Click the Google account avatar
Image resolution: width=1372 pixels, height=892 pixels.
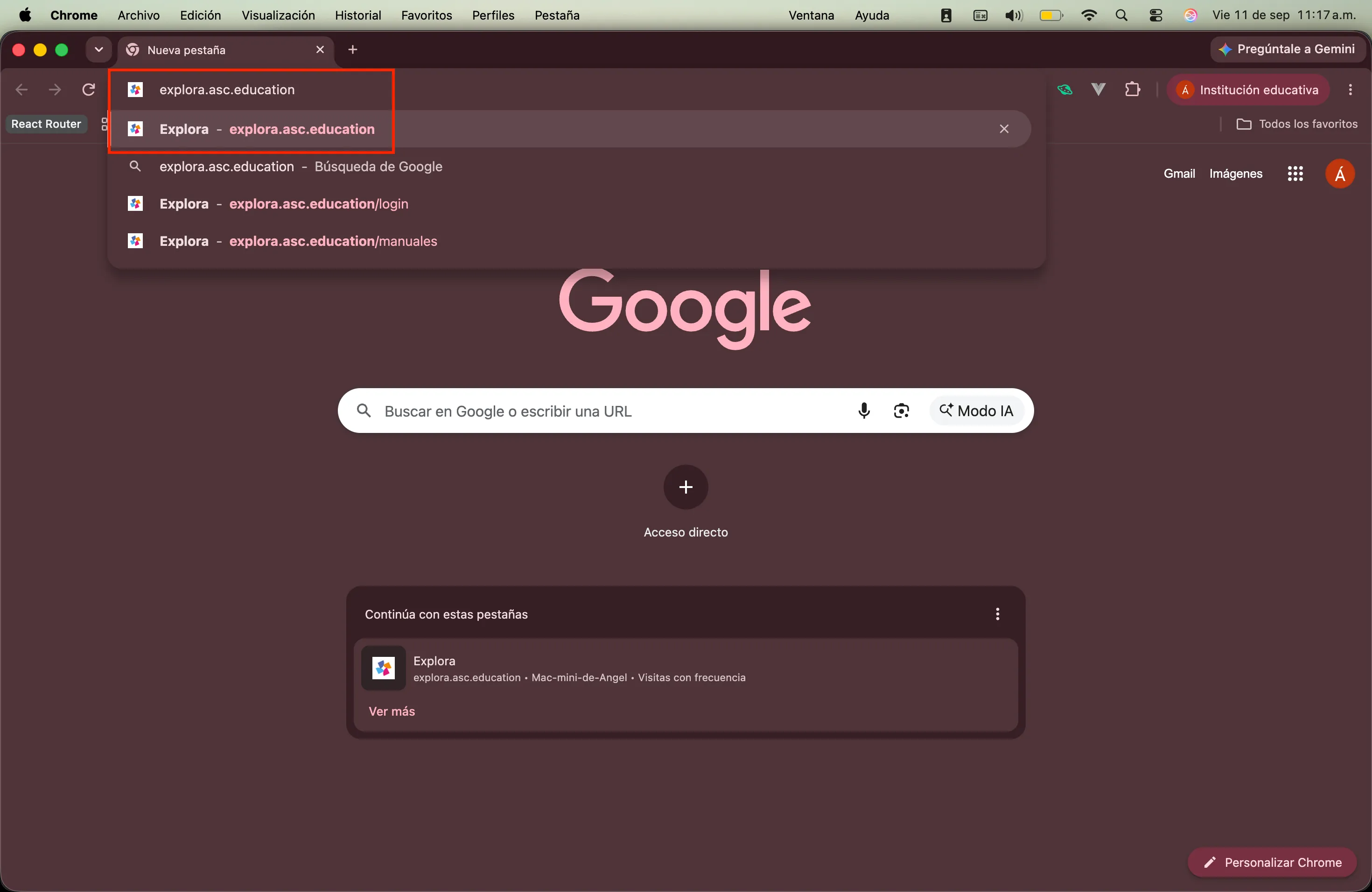(1340, 174)
